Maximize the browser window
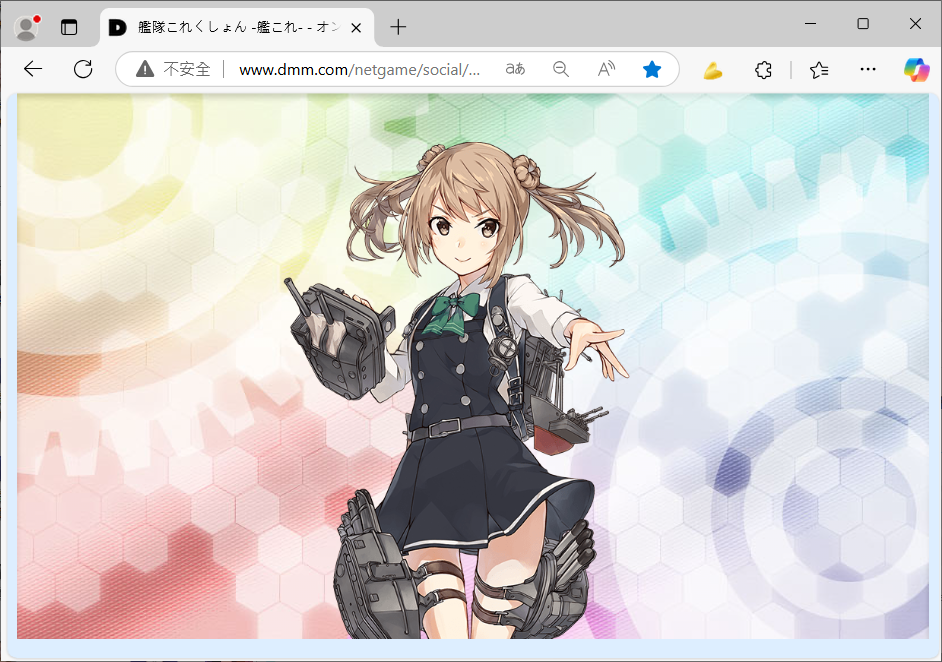The height and width of the screenshot is (662, 942). [x=863, y=24]
